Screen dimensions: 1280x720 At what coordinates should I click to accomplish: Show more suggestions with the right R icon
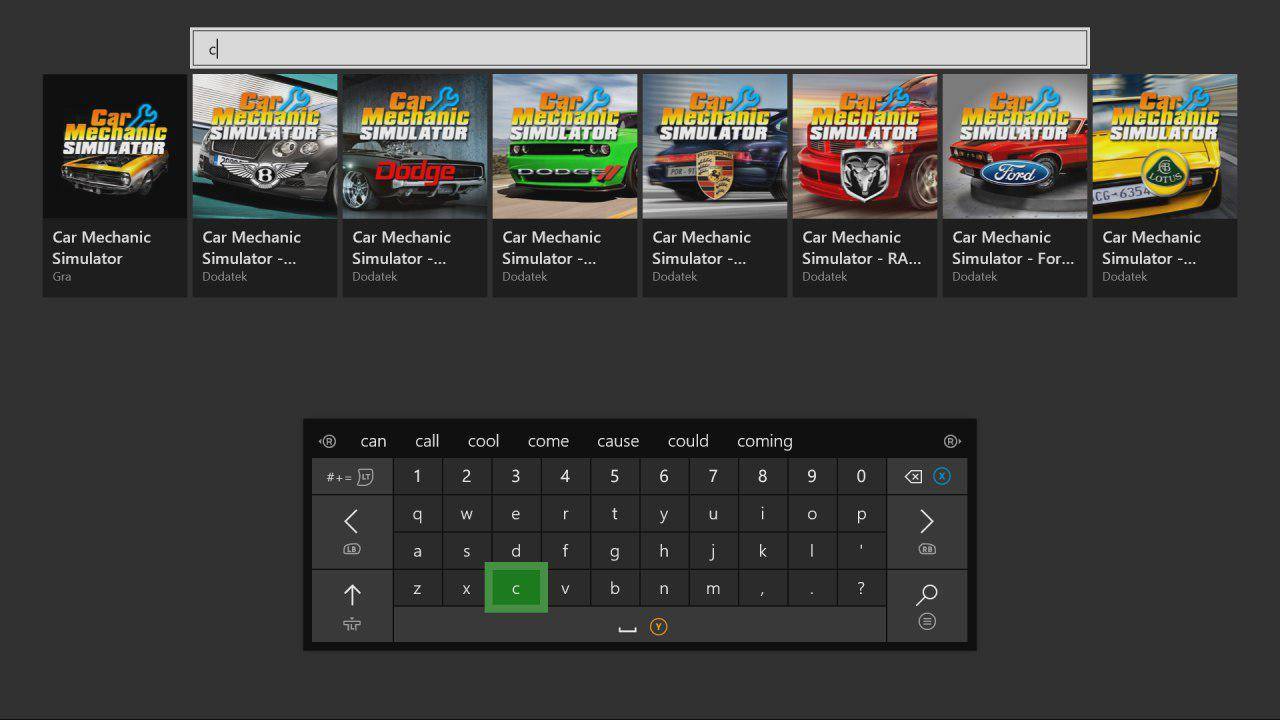952,441
